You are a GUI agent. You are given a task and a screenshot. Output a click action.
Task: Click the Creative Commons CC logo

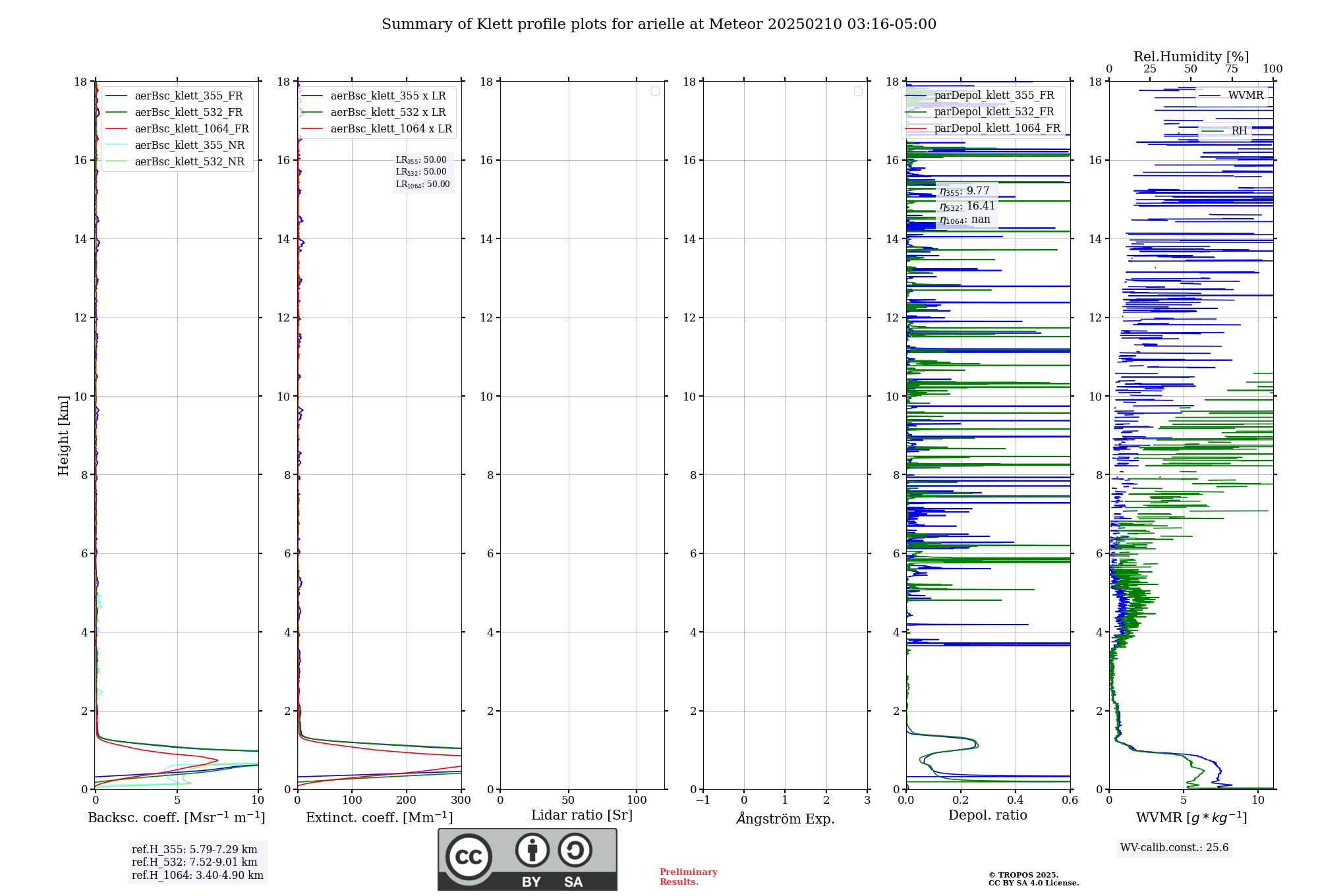469,856
